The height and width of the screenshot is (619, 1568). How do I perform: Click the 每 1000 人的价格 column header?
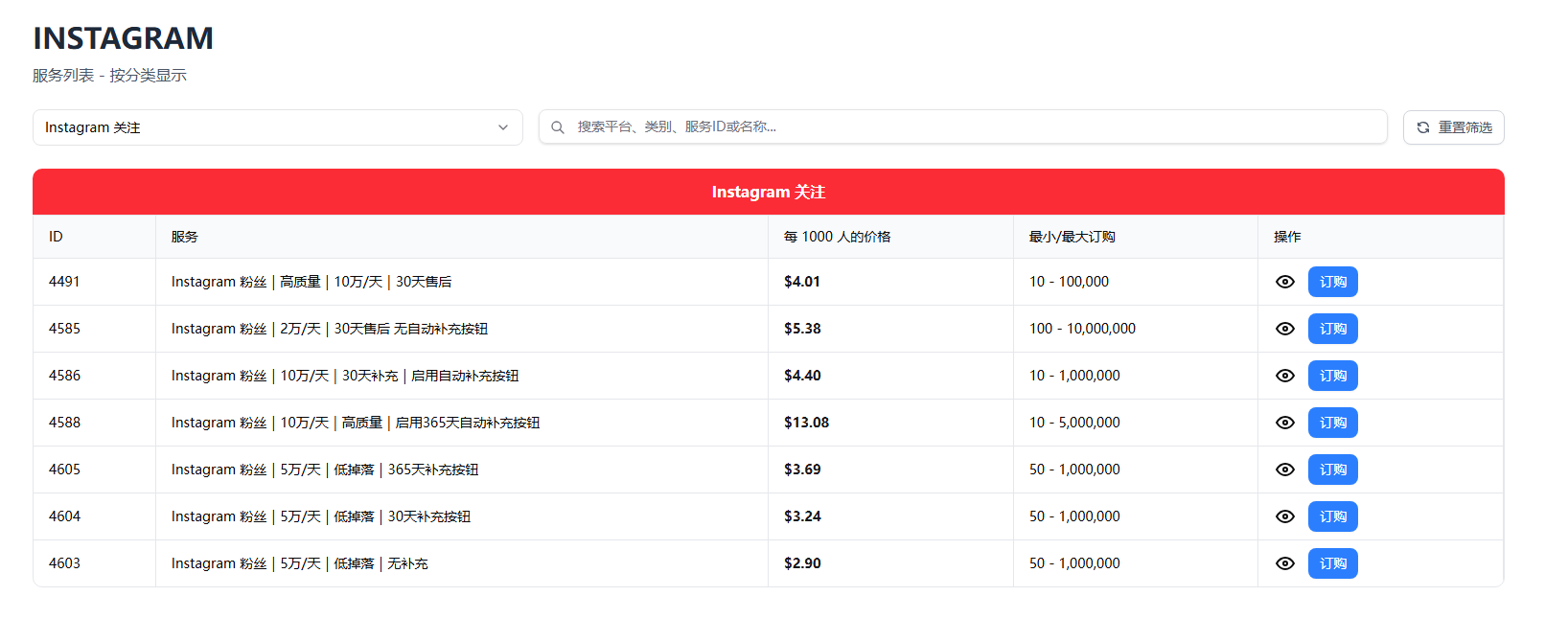coord(838,237)
